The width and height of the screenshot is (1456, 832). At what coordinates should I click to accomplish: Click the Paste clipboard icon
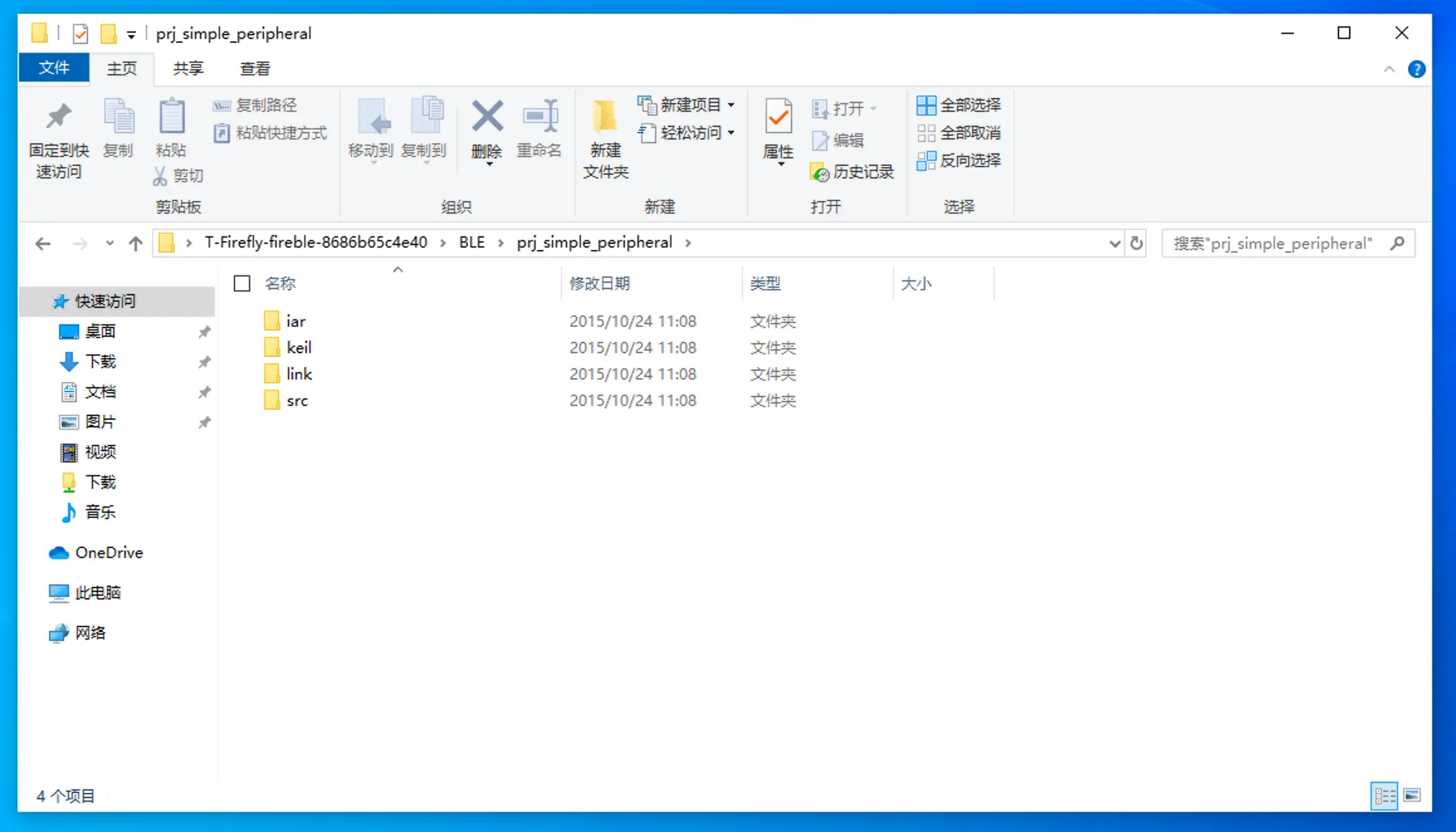click(171, 117)
